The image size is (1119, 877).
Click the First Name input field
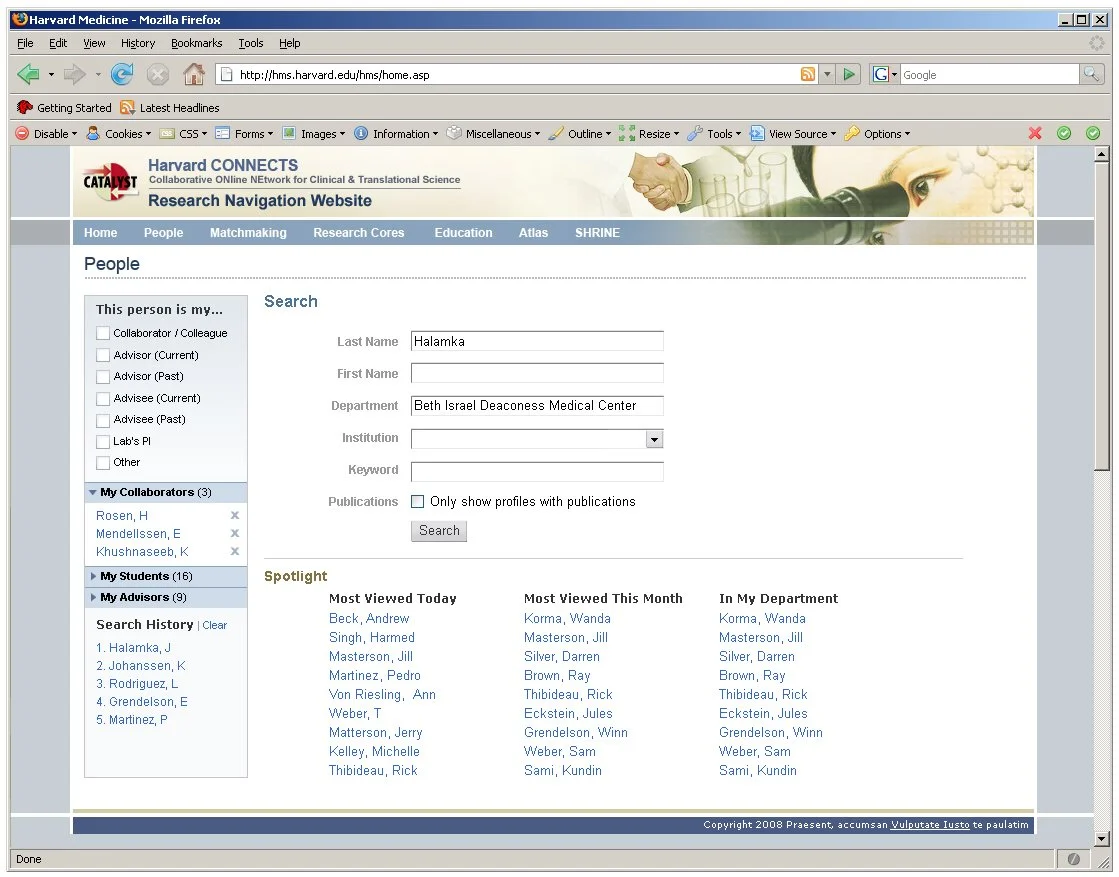tap(537, 373)
